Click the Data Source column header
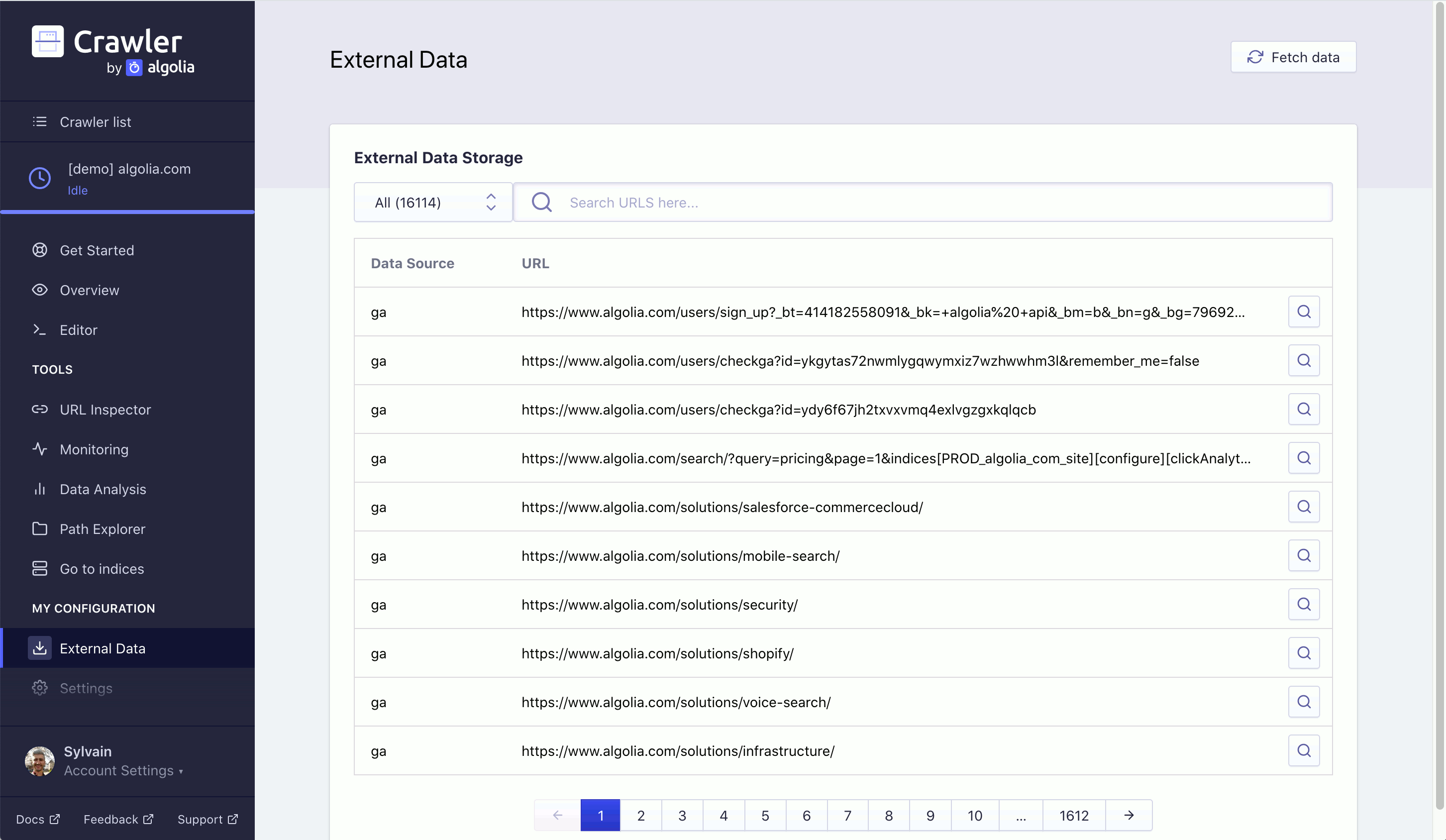The image size is (1446, 840). [x=413, y=263]
